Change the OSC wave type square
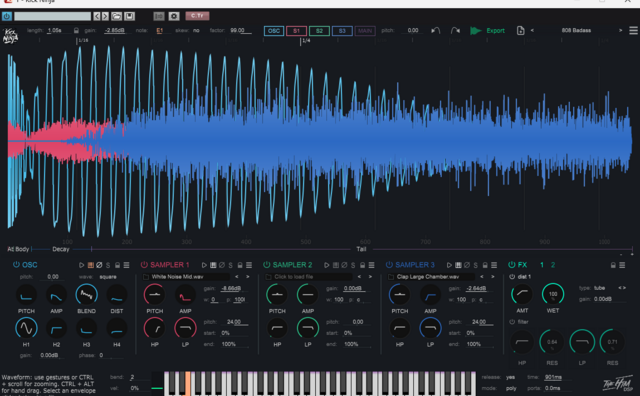 pos(108,277)
